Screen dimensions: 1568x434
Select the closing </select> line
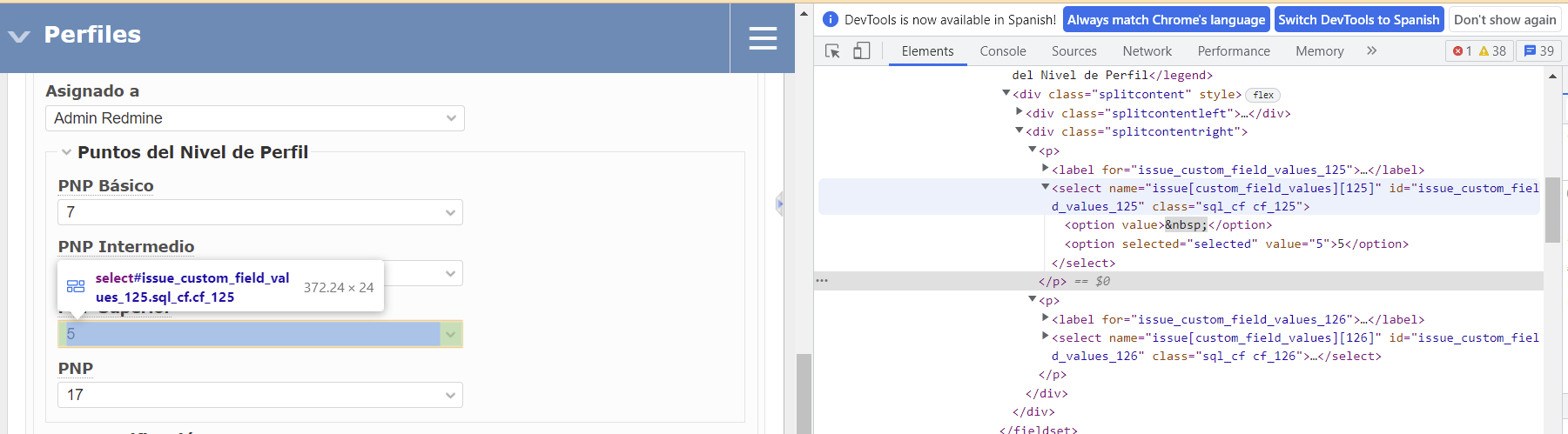1083,264
